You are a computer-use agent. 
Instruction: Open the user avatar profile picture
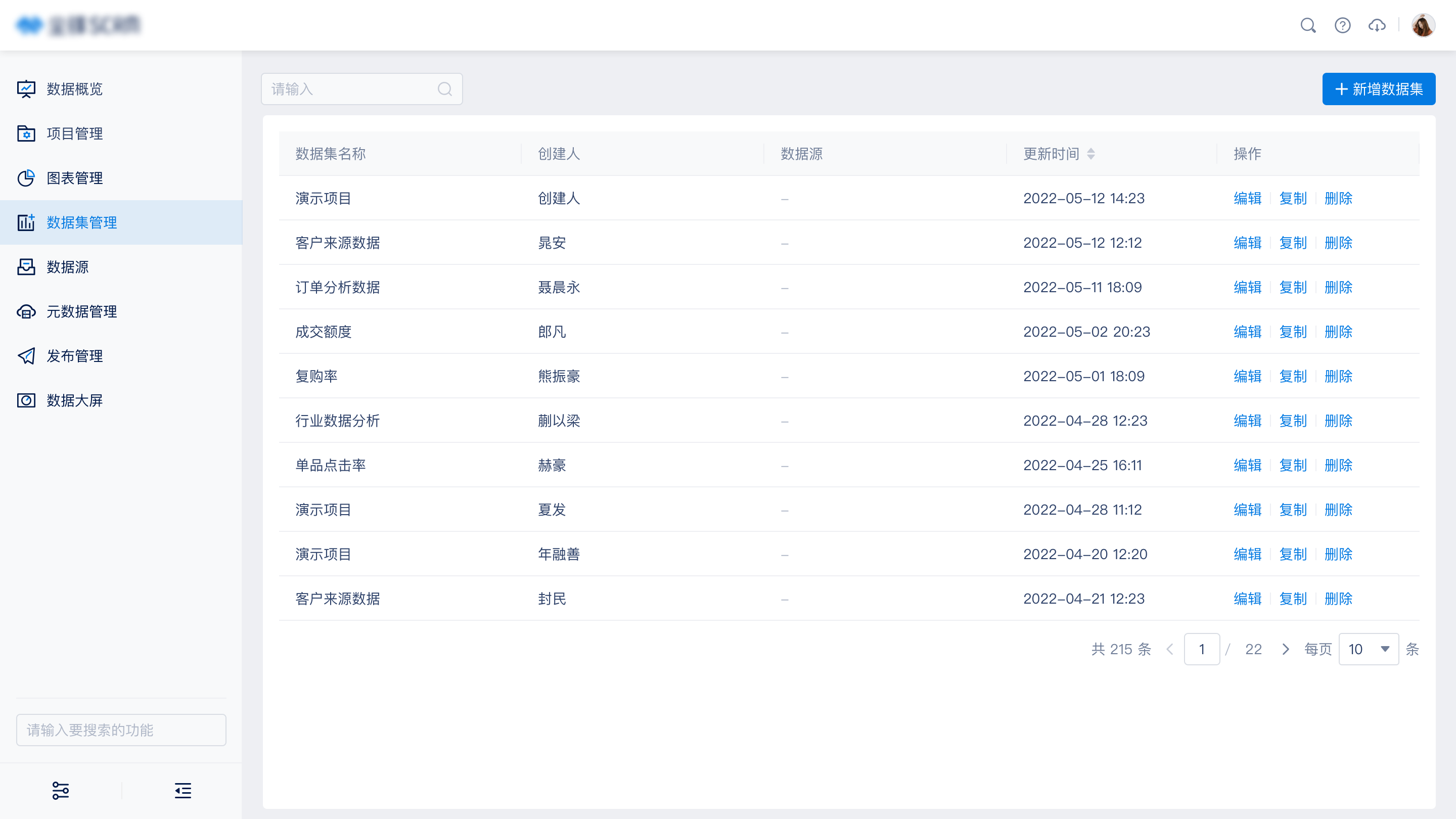1423,25
